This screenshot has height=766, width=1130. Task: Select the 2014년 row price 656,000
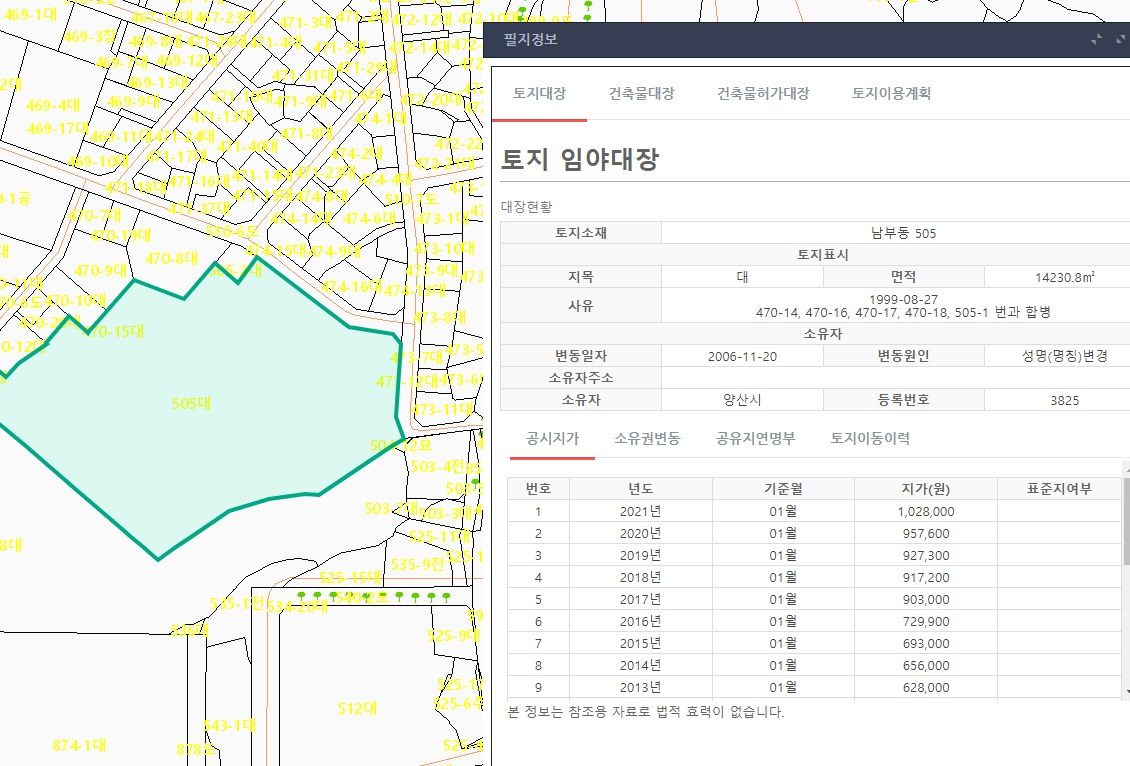(925, 666)
